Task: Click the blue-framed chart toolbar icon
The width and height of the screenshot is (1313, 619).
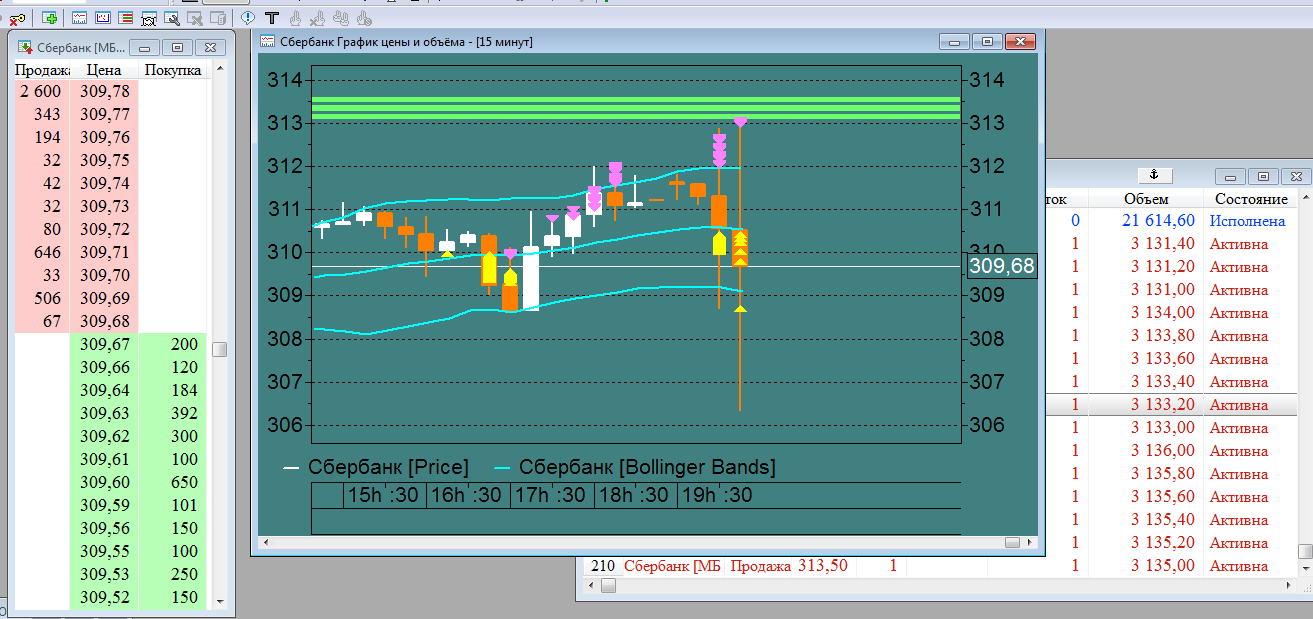Action: (x=103, y=18)
